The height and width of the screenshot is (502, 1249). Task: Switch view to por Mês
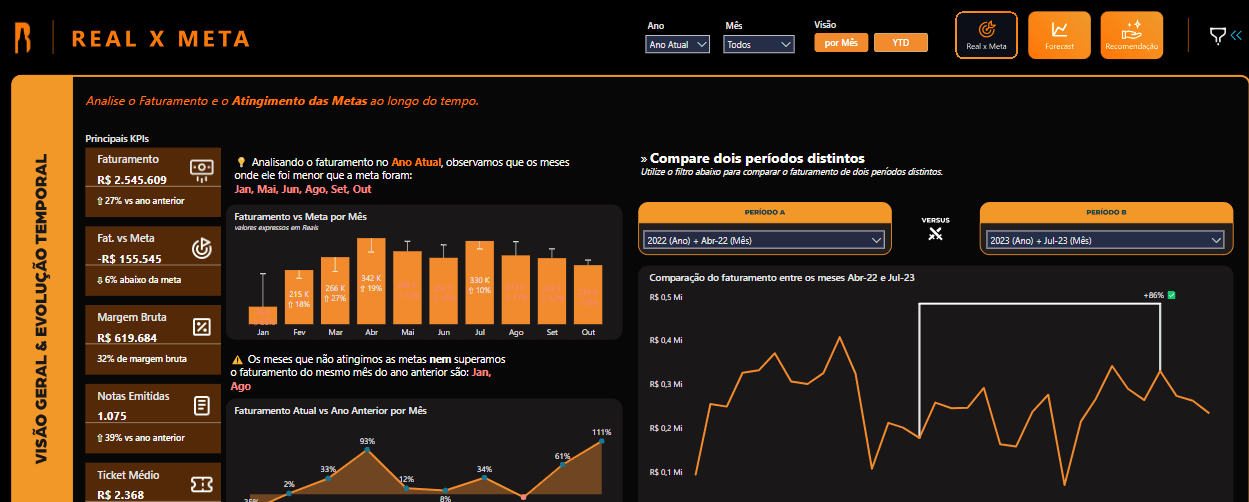tap(841, 43)
